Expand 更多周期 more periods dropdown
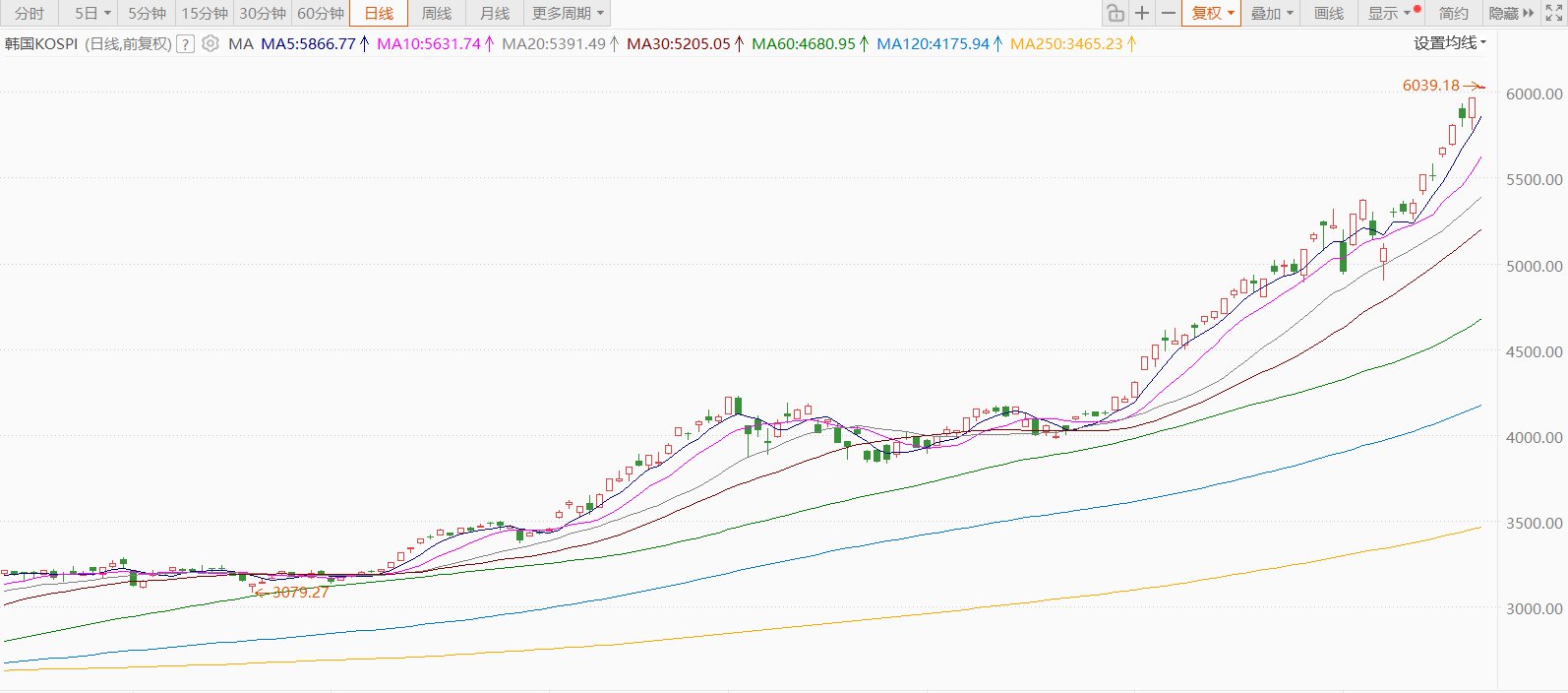This screenshot has height=693, width=1568. pyautogui.click(x=568, y=13)
